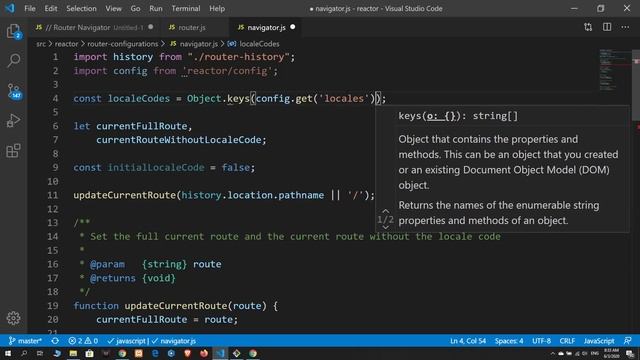Open the Extensions view
Screen dimensions: 640x360
click(13, 151)
